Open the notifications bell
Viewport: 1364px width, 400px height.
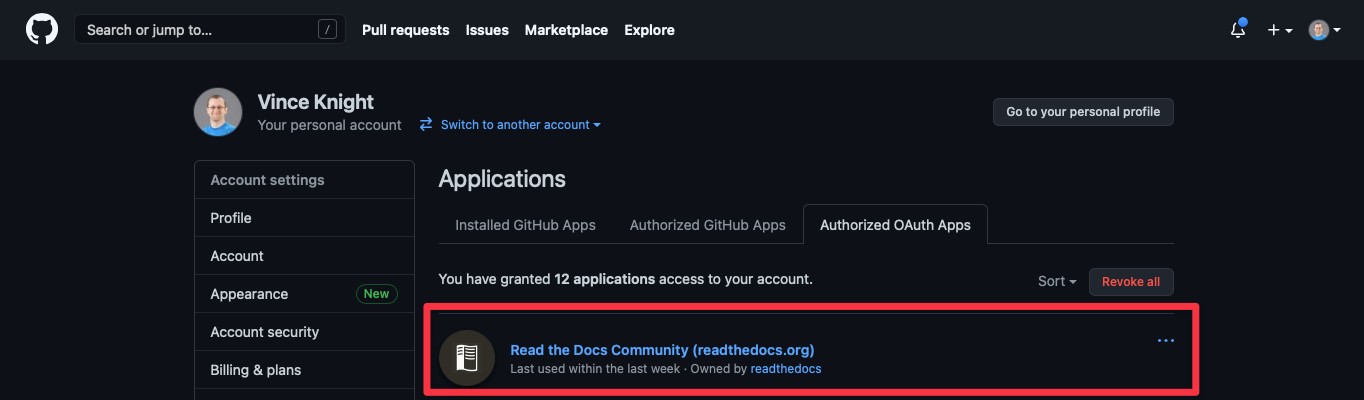pyautogui.click(x=1238, y=30)
